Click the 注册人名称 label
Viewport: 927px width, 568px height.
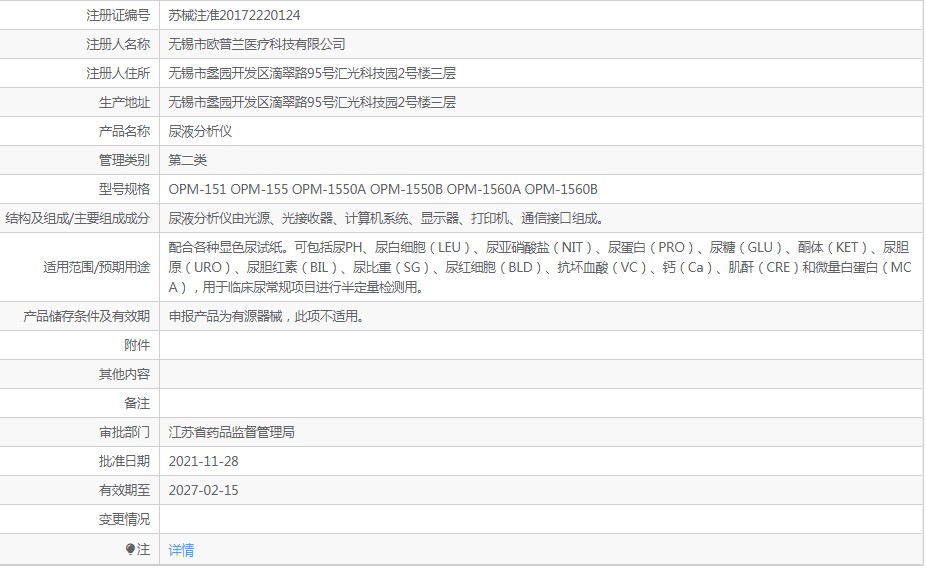(118, 44)
